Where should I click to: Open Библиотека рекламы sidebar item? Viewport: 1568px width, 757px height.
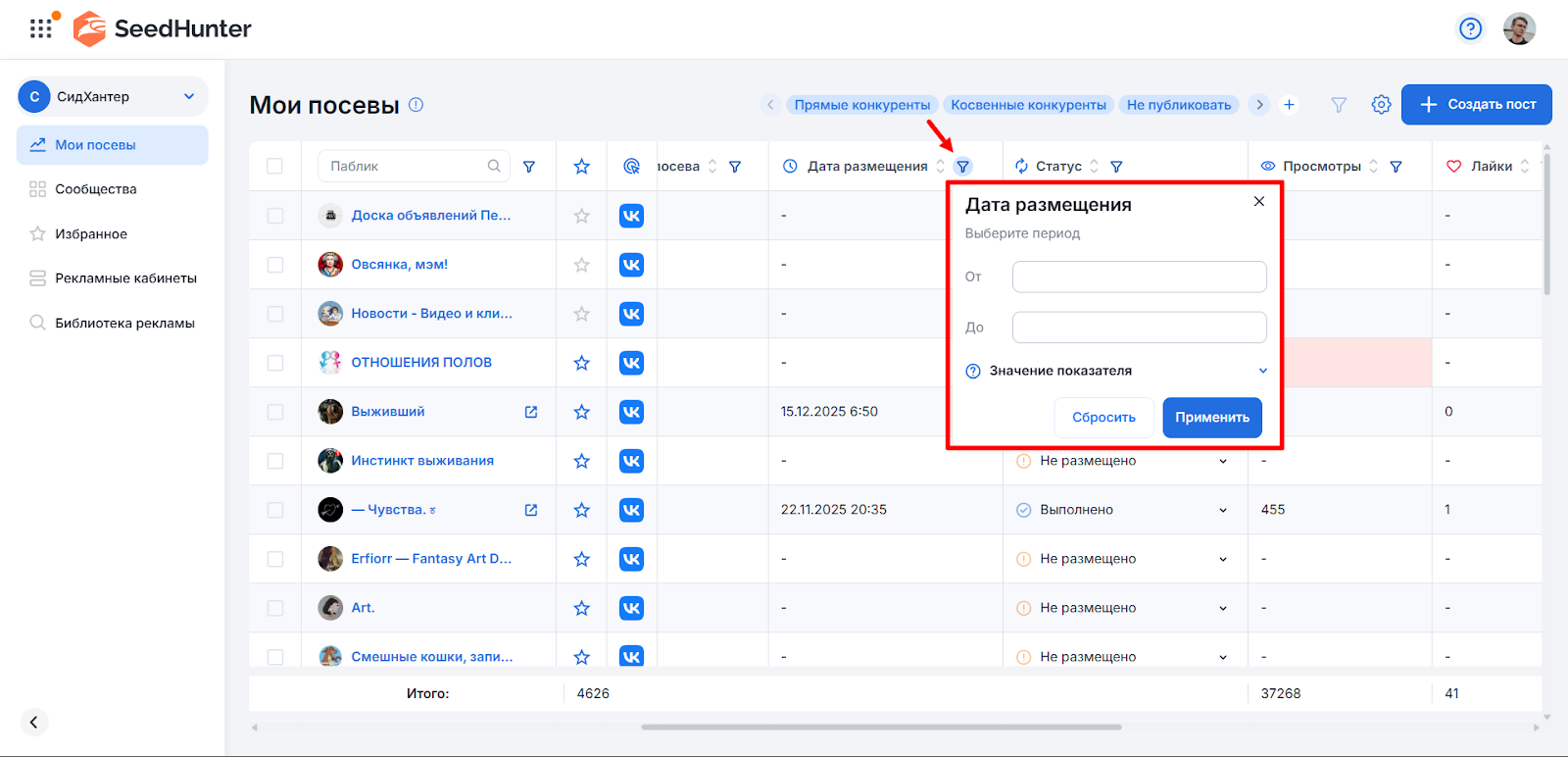point(124,323)
